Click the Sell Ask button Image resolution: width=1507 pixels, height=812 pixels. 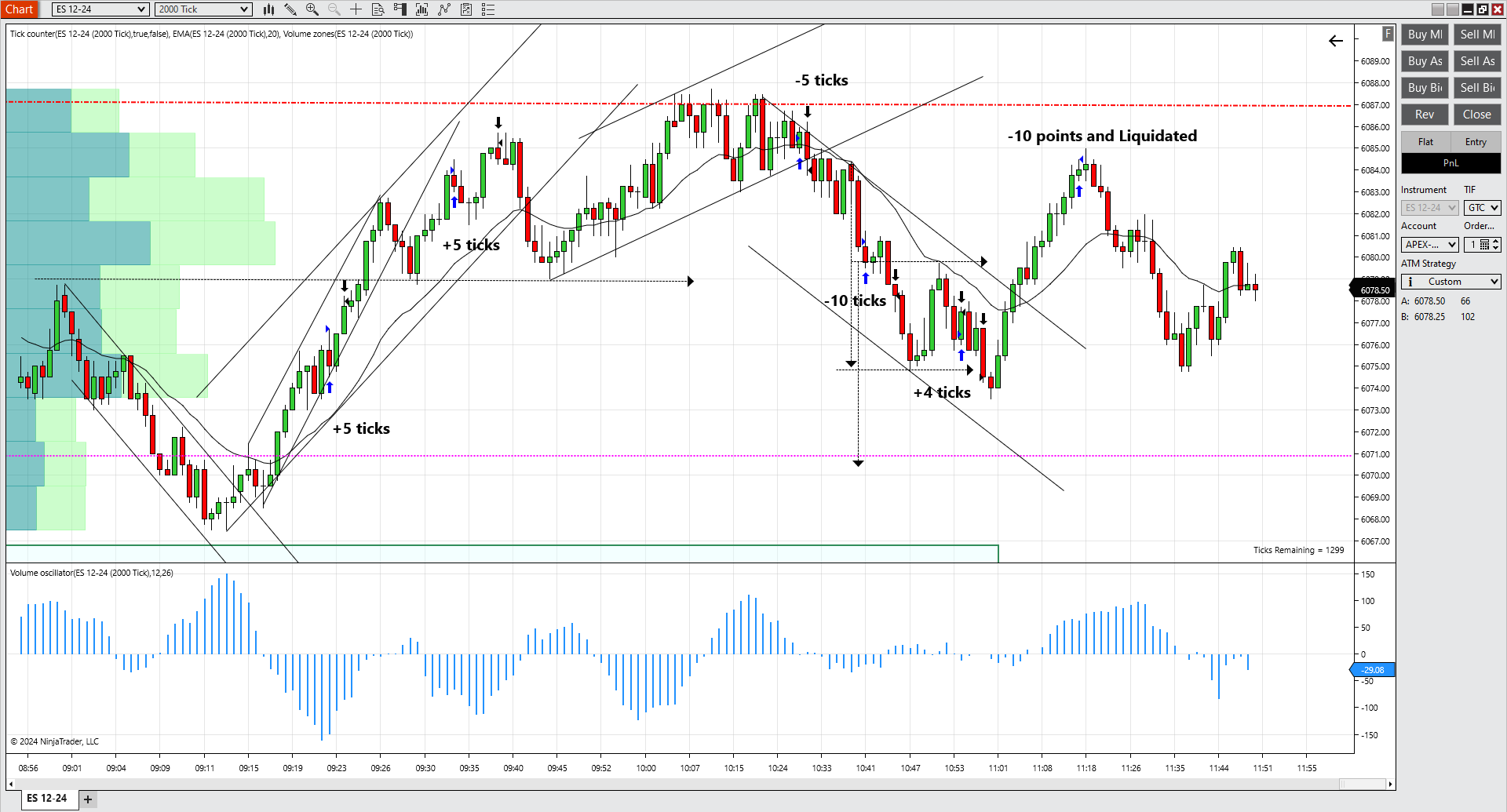1477,61
